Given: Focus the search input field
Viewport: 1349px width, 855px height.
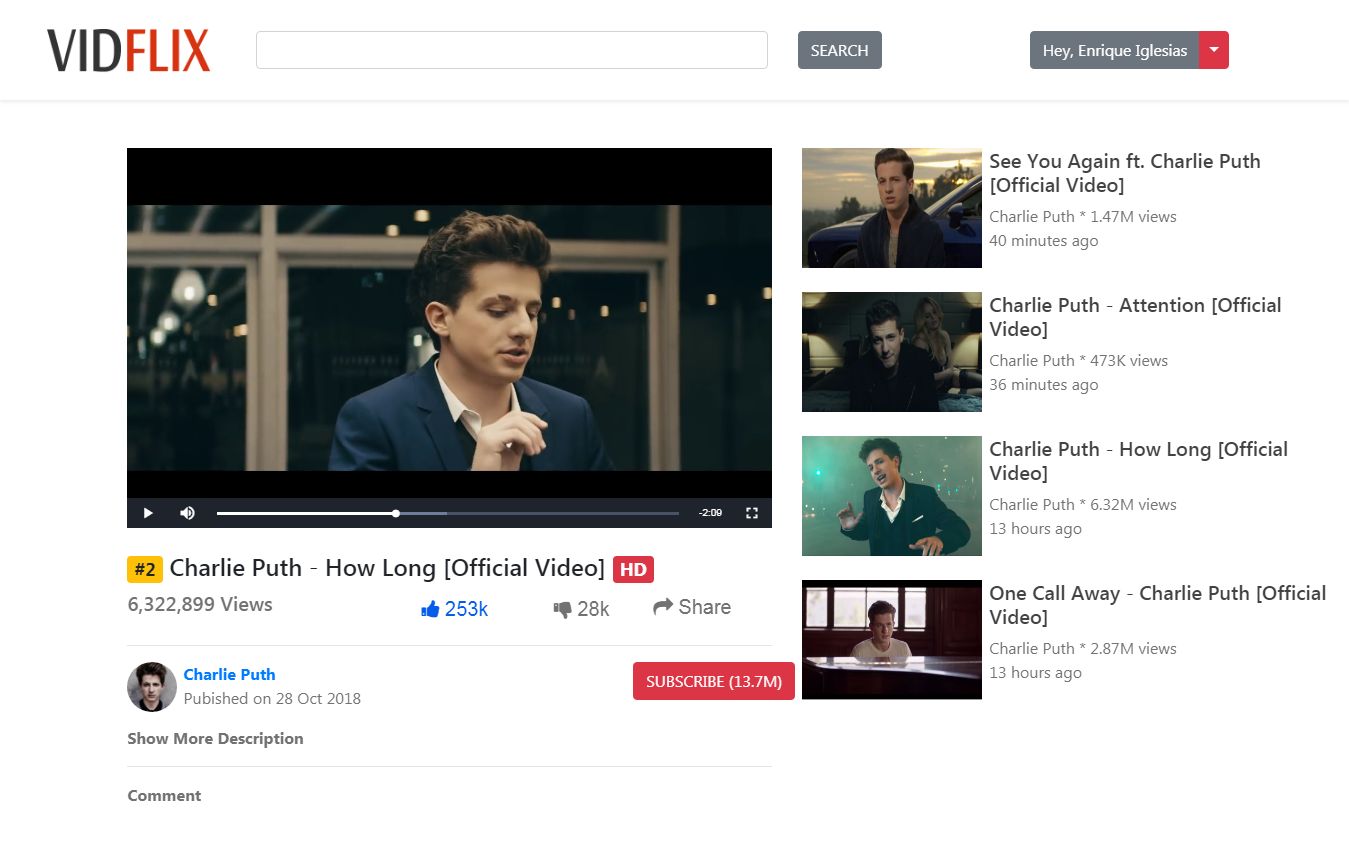Looking at the screenshot, I should (512, 50).
